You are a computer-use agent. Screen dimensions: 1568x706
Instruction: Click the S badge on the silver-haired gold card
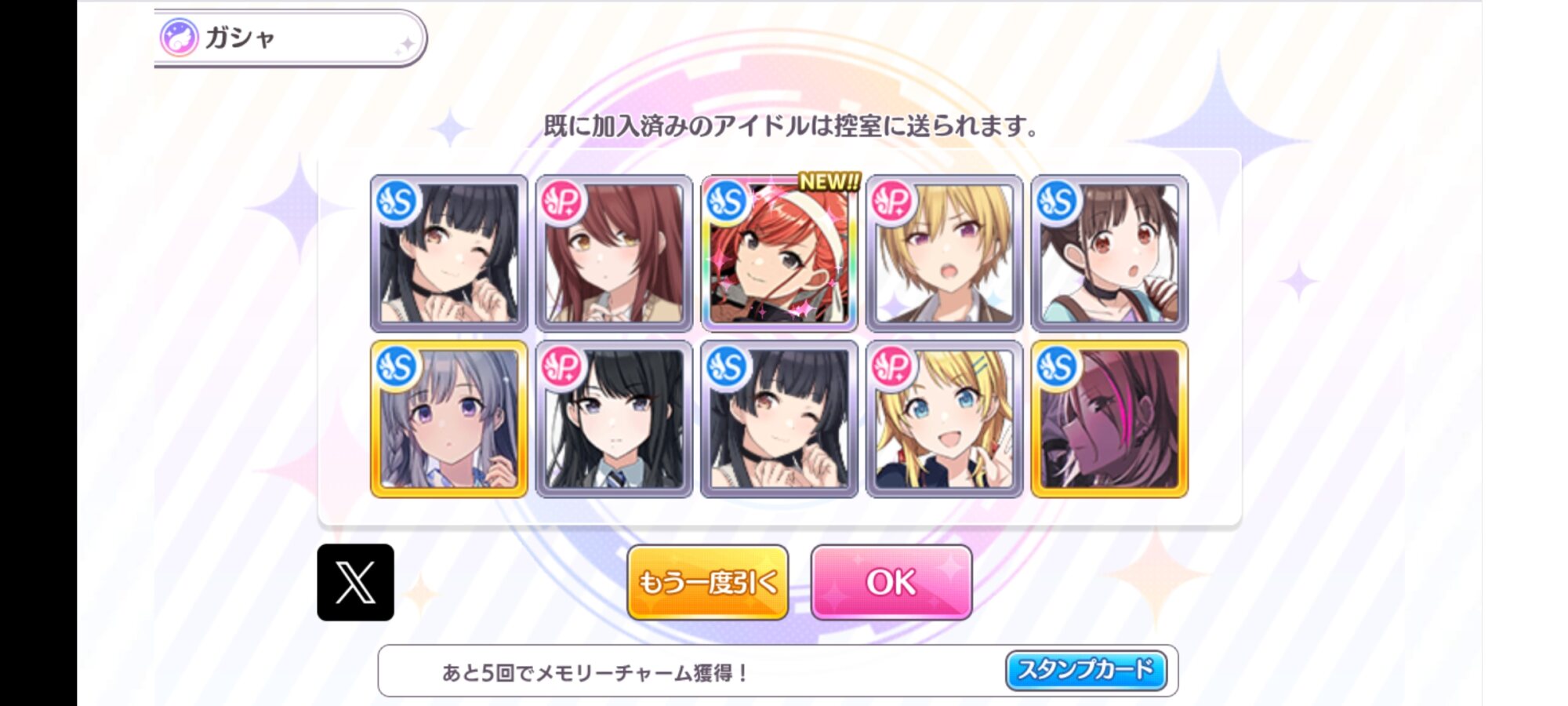397,366
